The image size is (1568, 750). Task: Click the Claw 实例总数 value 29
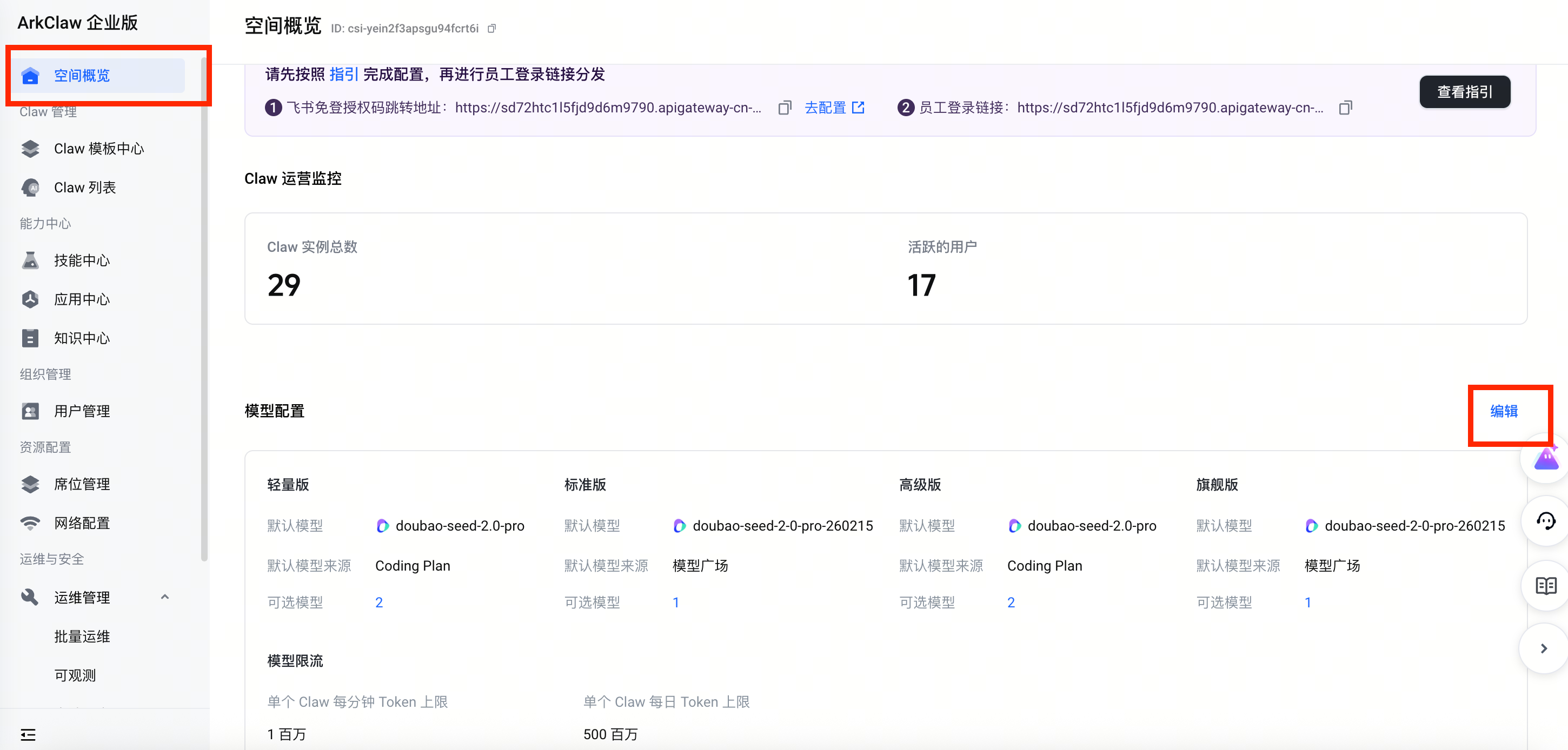[x=284, y=285]
